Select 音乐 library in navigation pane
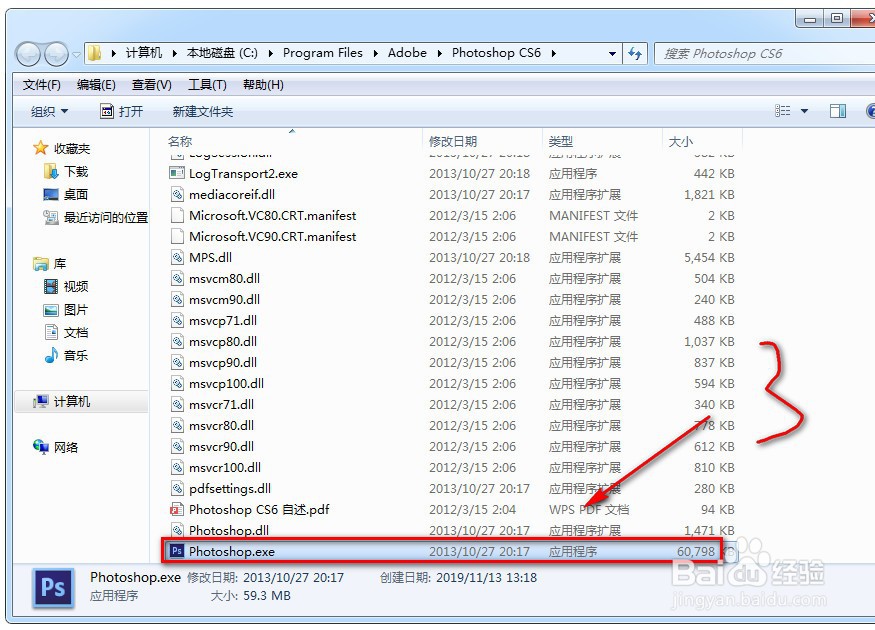 click(x=66, y=355)
